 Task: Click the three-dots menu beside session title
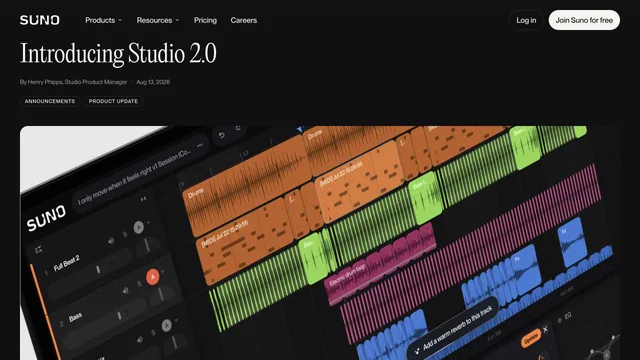pyautogui.click(x=200, y=145)
